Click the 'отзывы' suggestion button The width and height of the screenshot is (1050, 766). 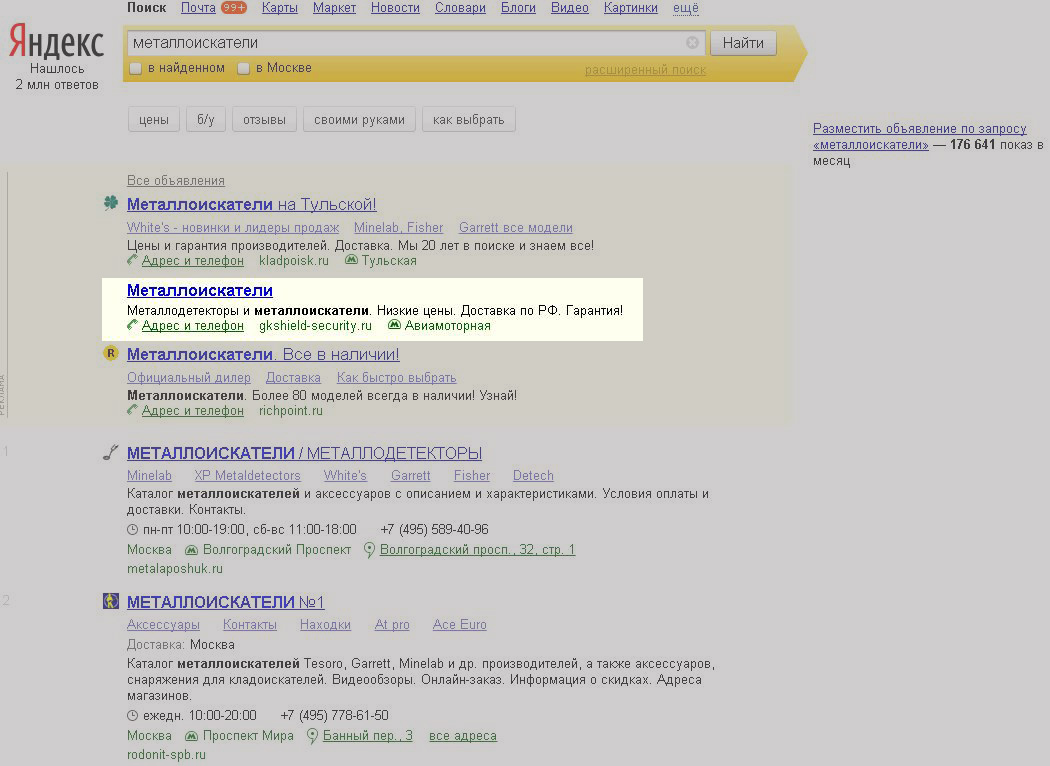(265, 120)
